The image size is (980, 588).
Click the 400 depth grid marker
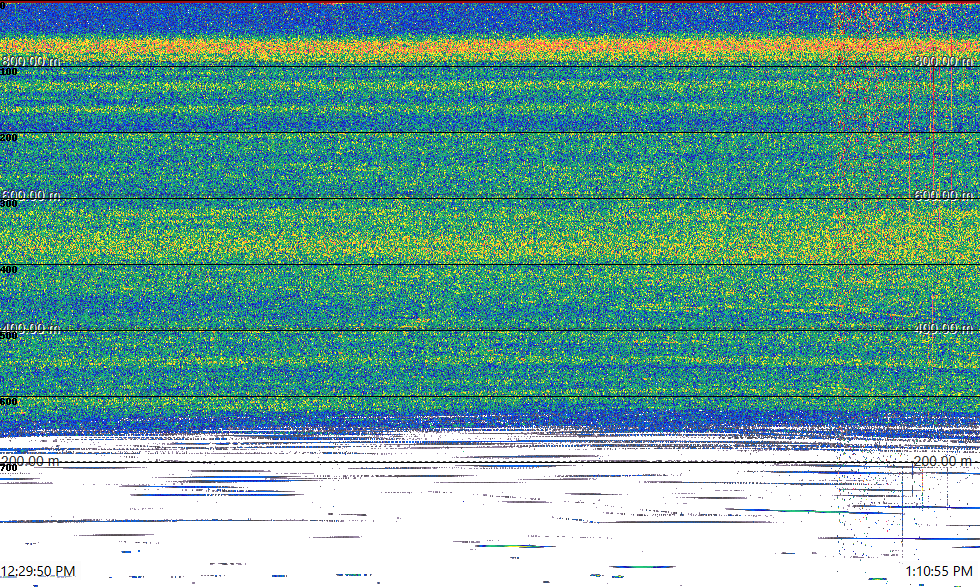pyautogui.click(x=9, y=270)
